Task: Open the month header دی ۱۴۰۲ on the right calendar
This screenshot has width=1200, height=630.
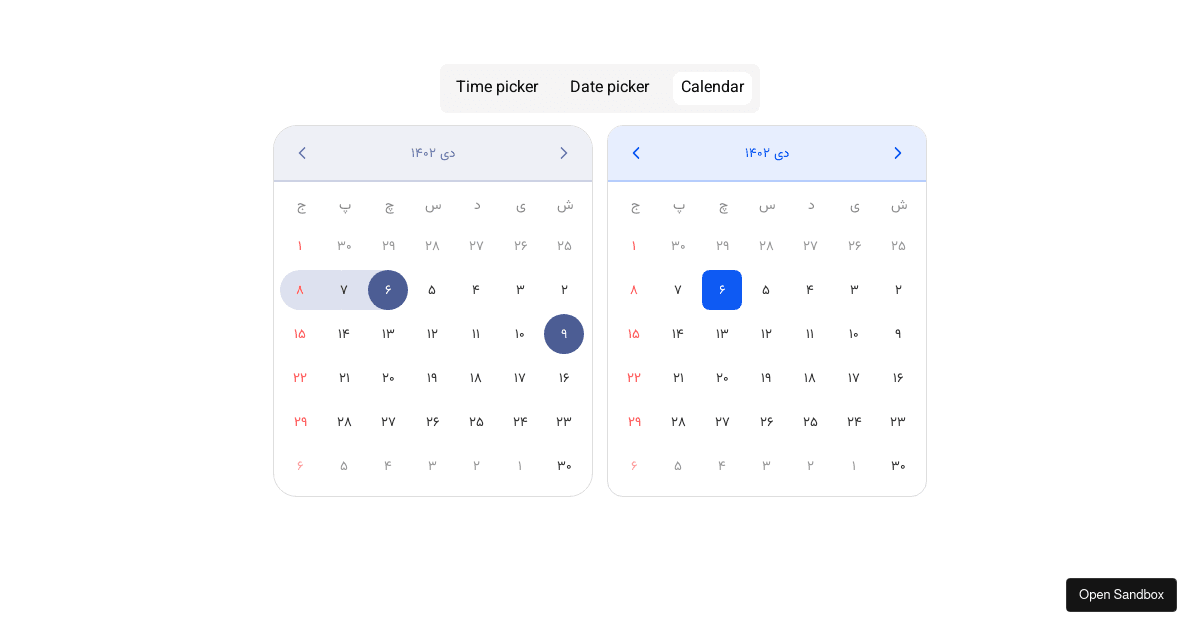Action: [x=767, y=153]
